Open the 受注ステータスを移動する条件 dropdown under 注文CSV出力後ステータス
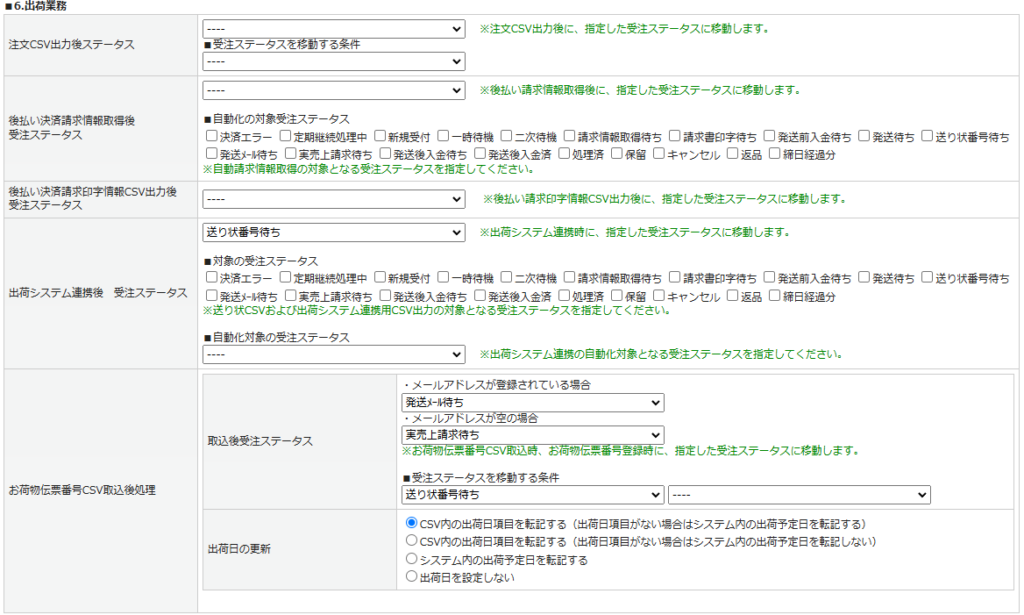This screenshot has width=1024, height=615. tap(334, 61)
